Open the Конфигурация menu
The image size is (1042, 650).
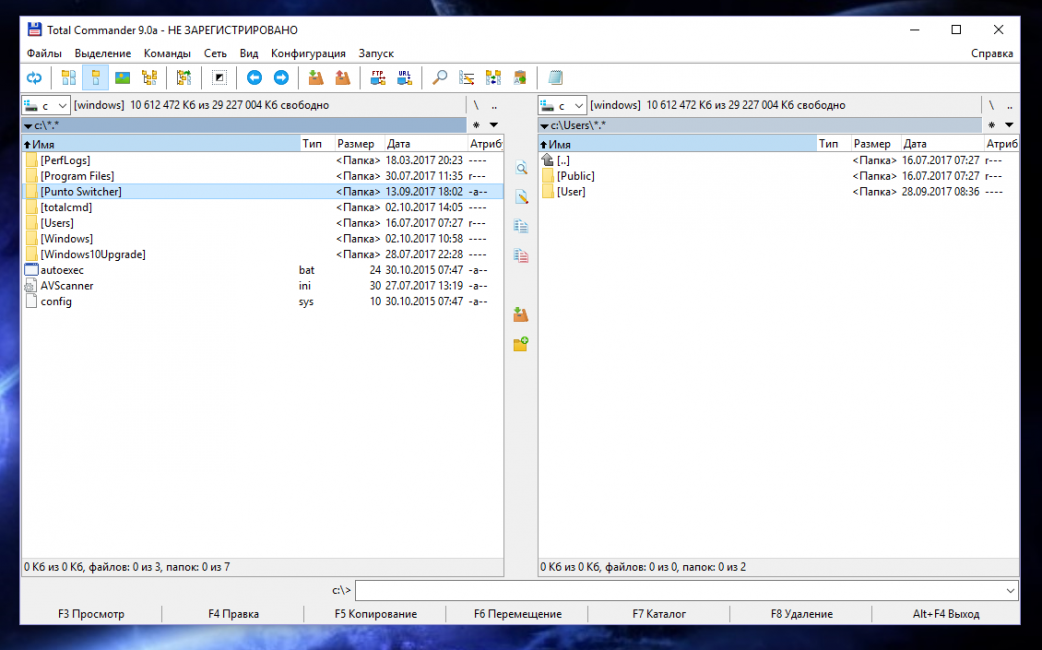308,53
